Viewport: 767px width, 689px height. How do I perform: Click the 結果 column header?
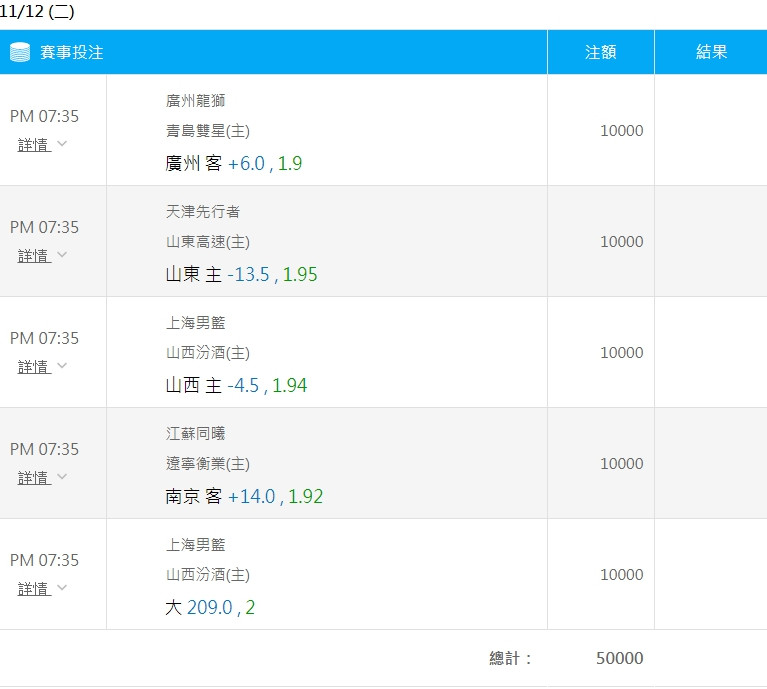pos(711,52)
